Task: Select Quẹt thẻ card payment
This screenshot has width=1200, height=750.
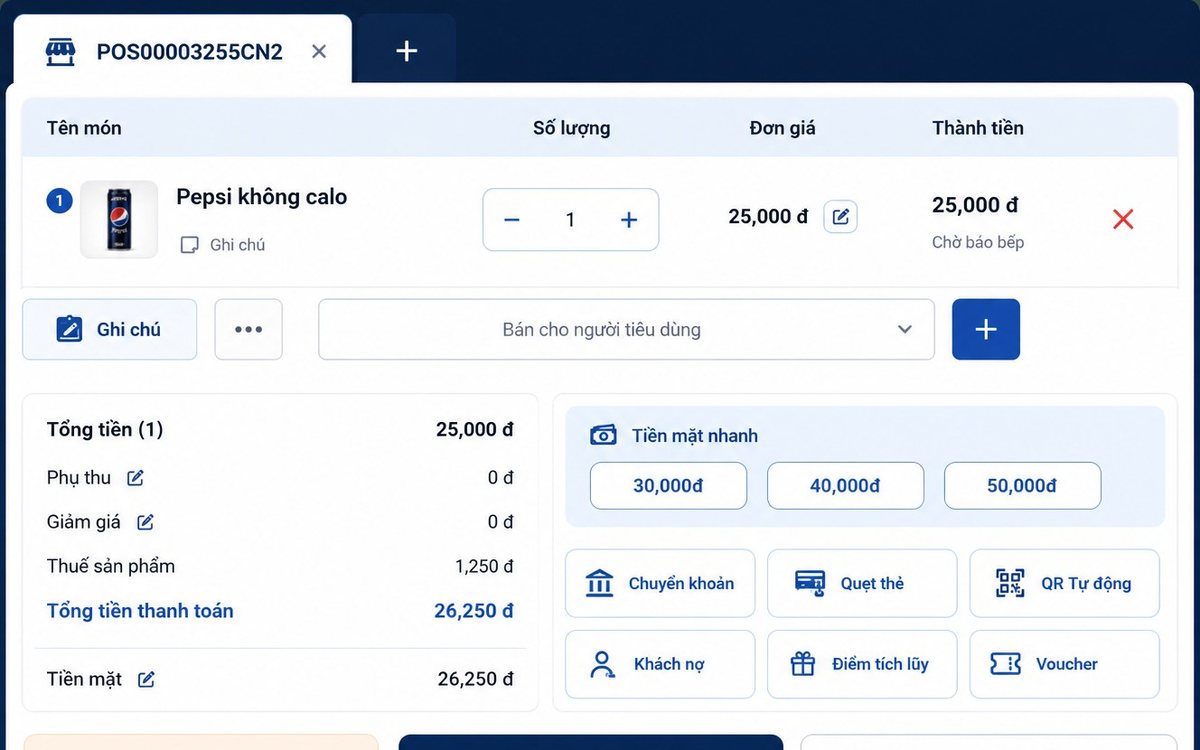Action: coord(862,583)
